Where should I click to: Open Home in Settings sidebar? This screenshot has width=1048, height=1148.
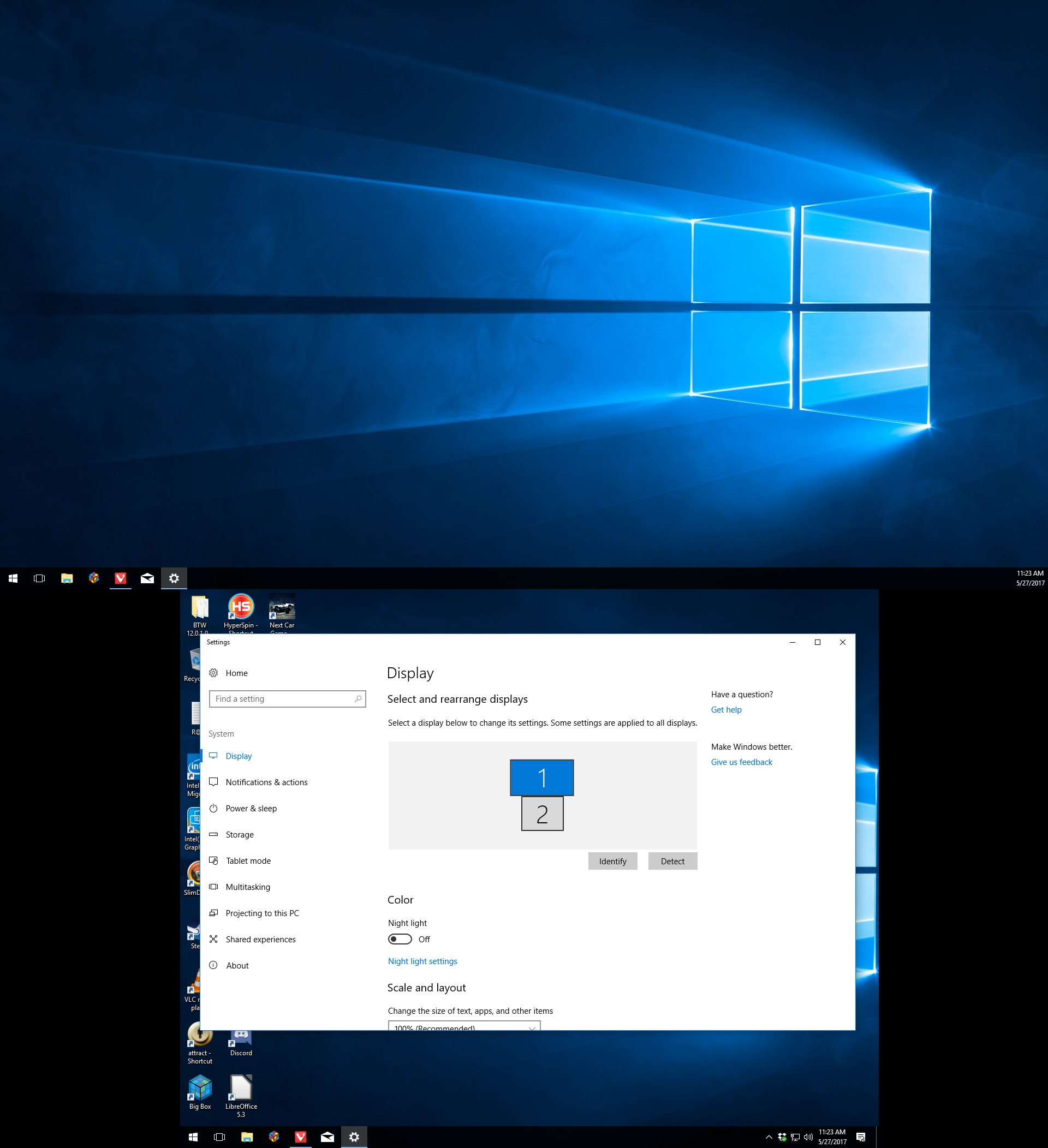click(x=236, y=673)
